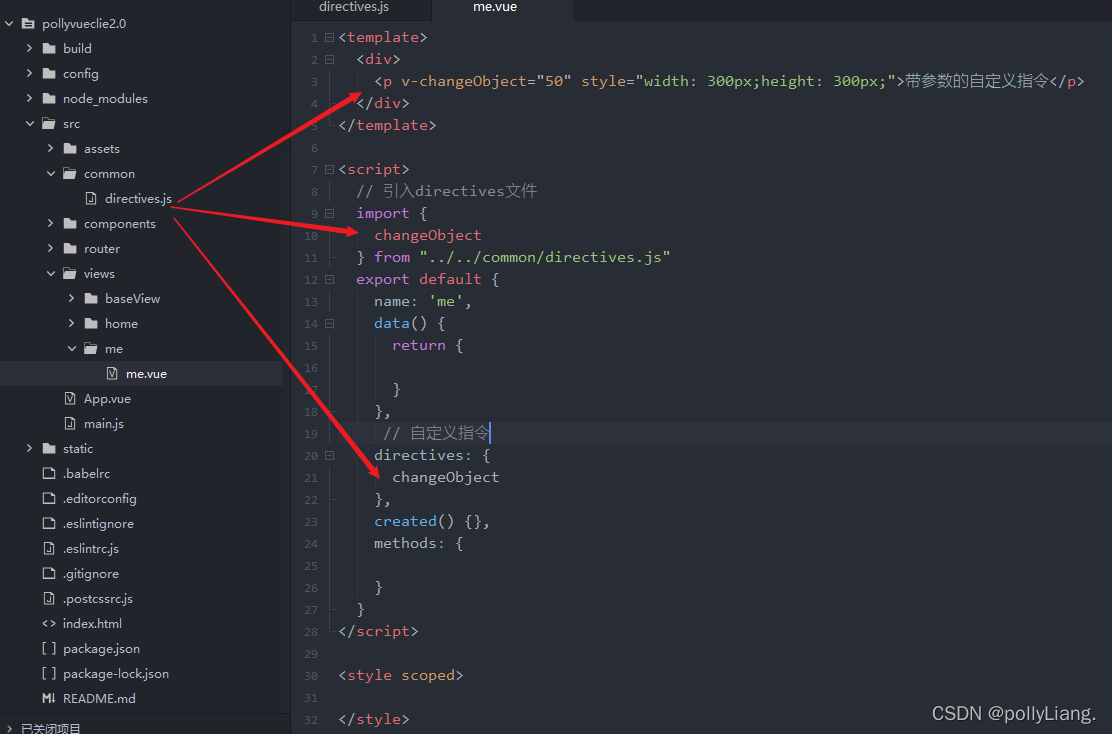The image size is (1112, 734).
Task: Click the baseView folder icon
Action: [x=91, y=299]
